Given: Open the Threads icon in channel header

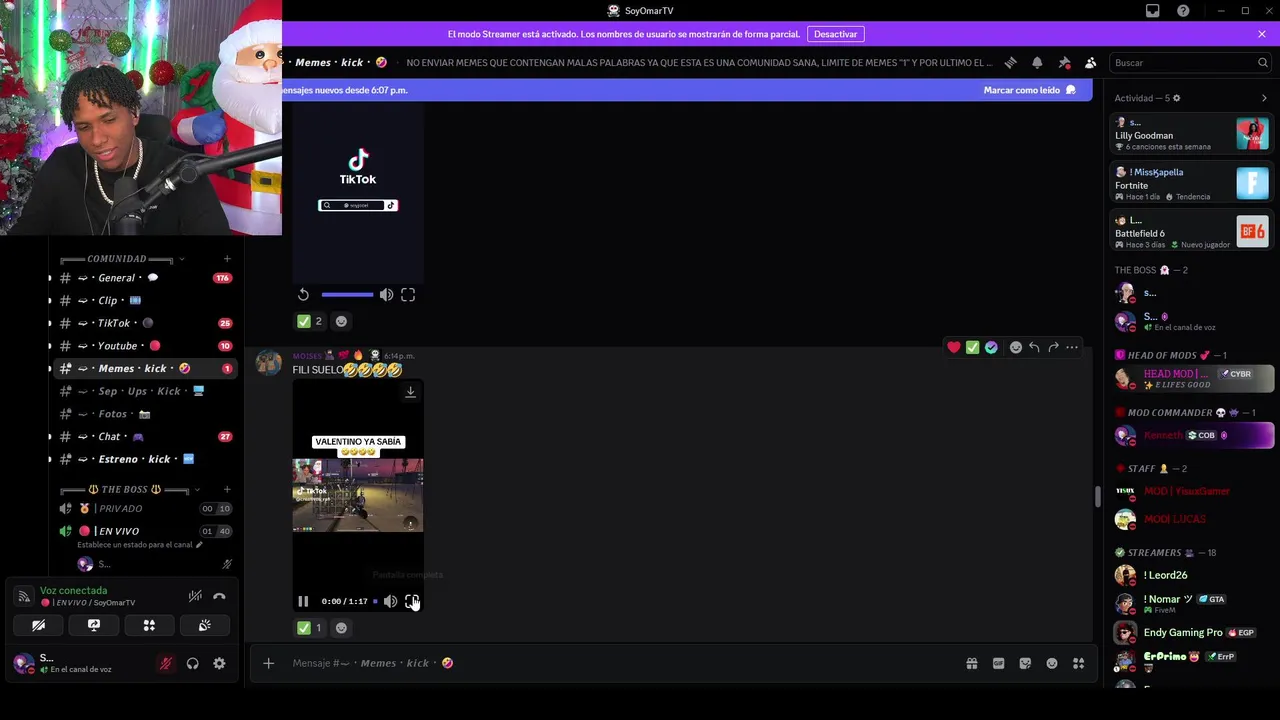Looking at the screenshot, I should (x=1010, y=62).
